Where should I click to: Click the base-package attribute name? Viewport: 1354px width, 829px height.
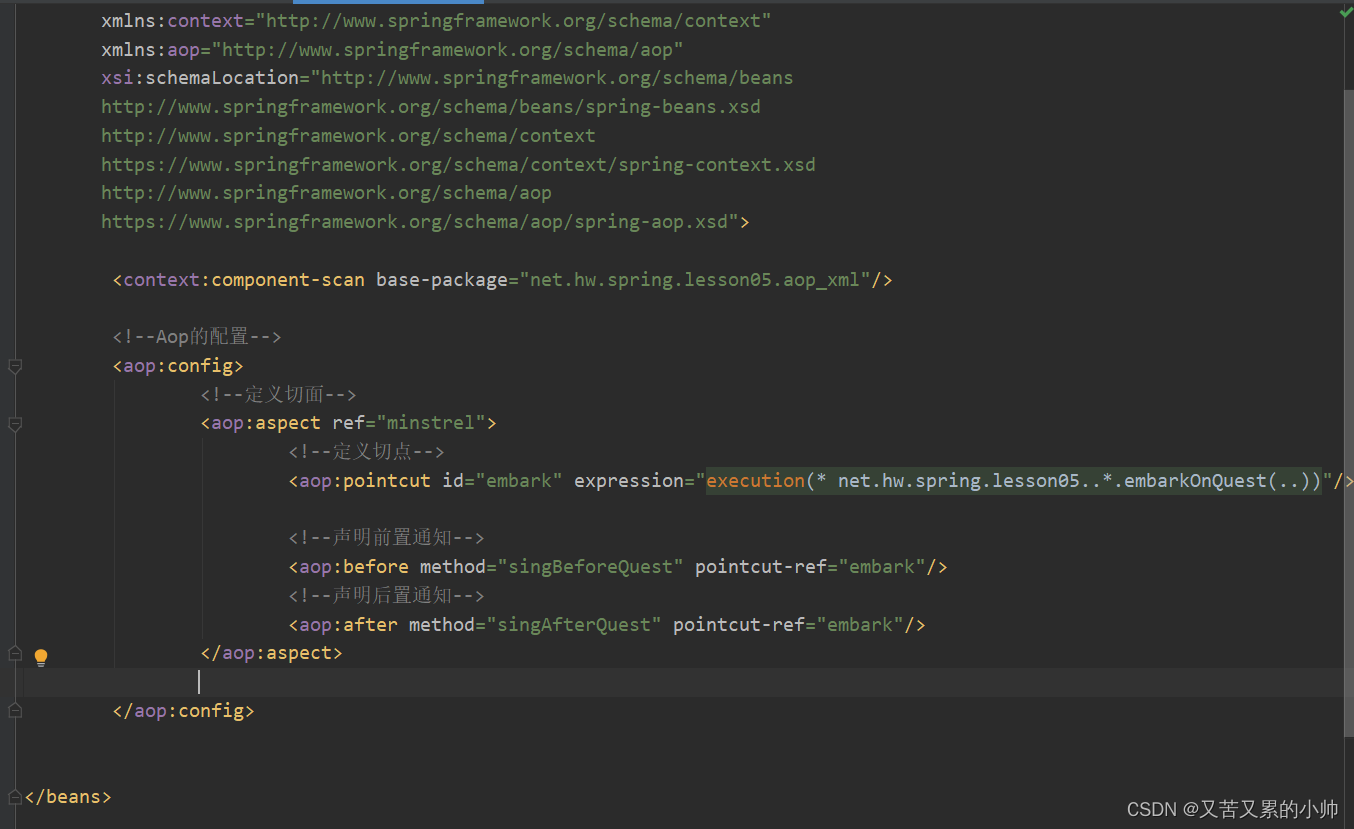[442, 280]
